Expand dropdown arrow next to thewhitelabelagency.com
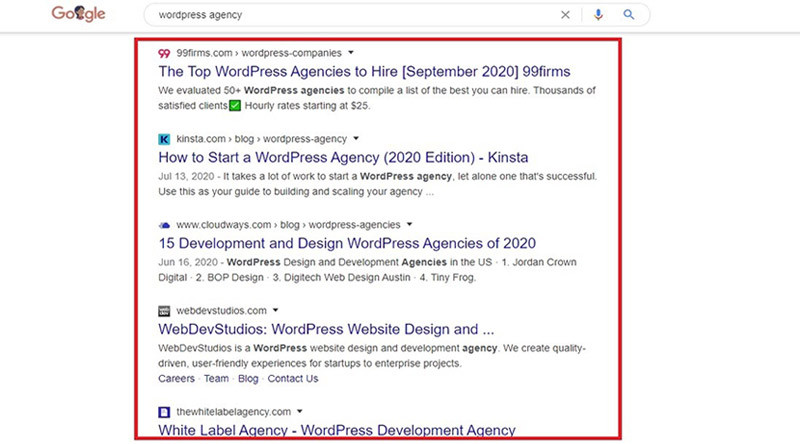This screenshot has width=800, height=444. [x=299, y=411]
